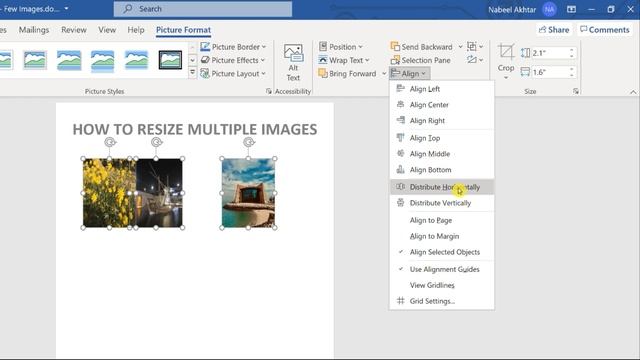Click the Comments button
Image resolution: width=640 pixels, height=360 pixels.
pos(604,30)
